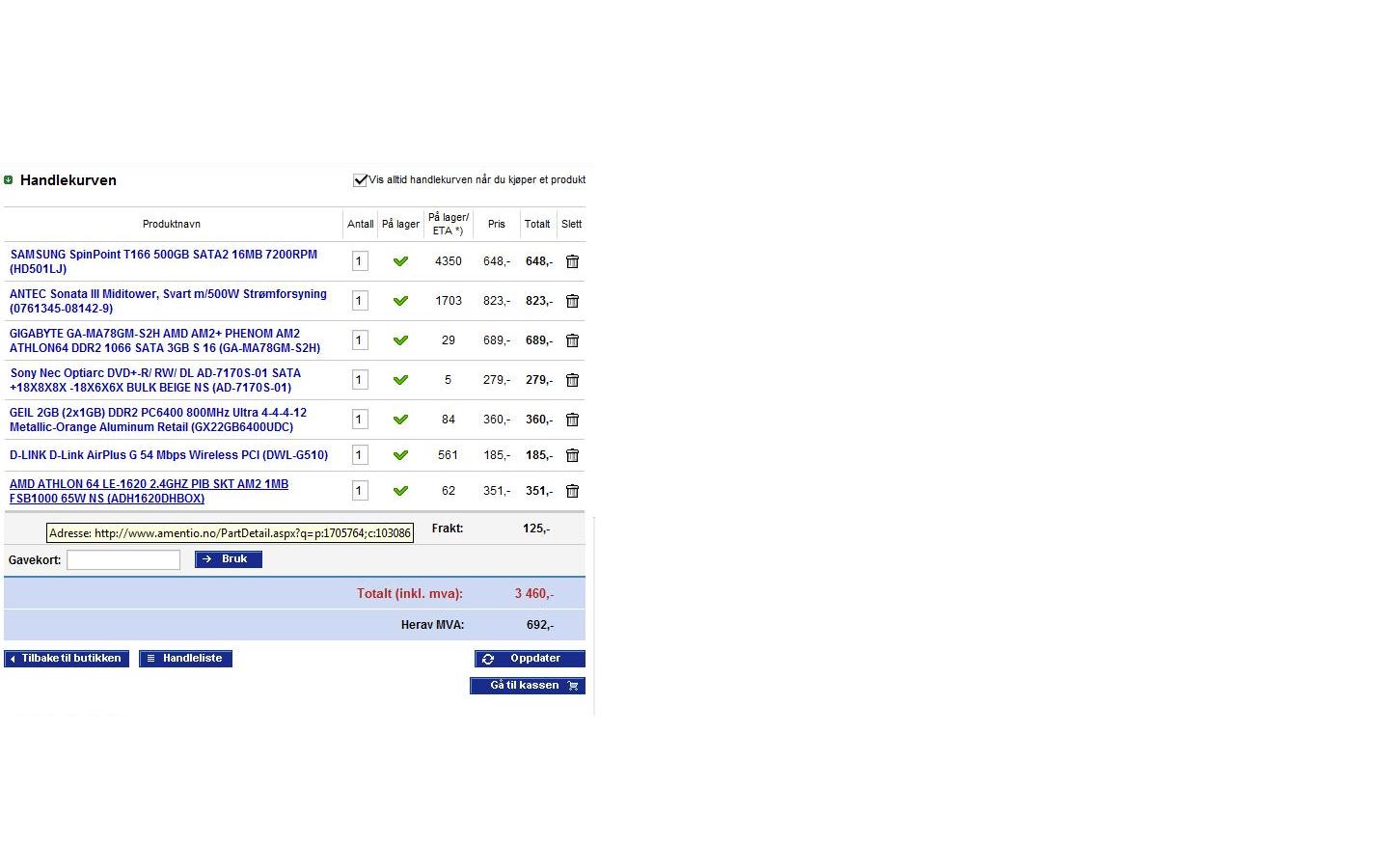Click stock checkmark for GEIL 2GB memory
This screenshot has height=868, width=1389.
[x=400, y=420]
